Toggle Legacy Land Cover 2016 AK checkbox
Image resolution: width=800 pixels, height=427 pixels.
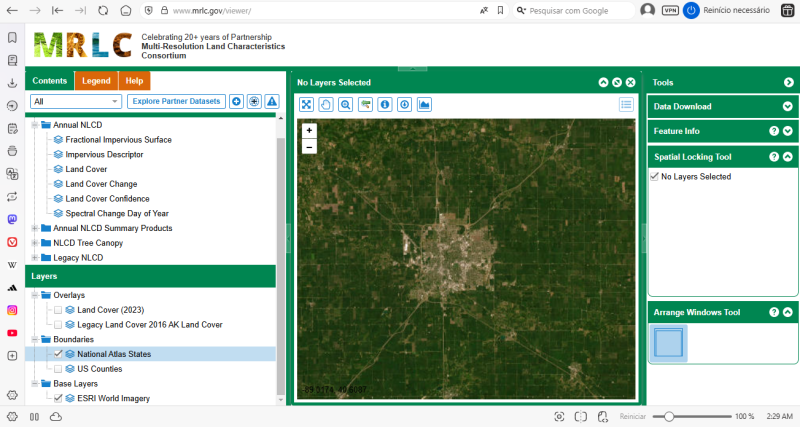pyautogui.click(x=58, y=325)
